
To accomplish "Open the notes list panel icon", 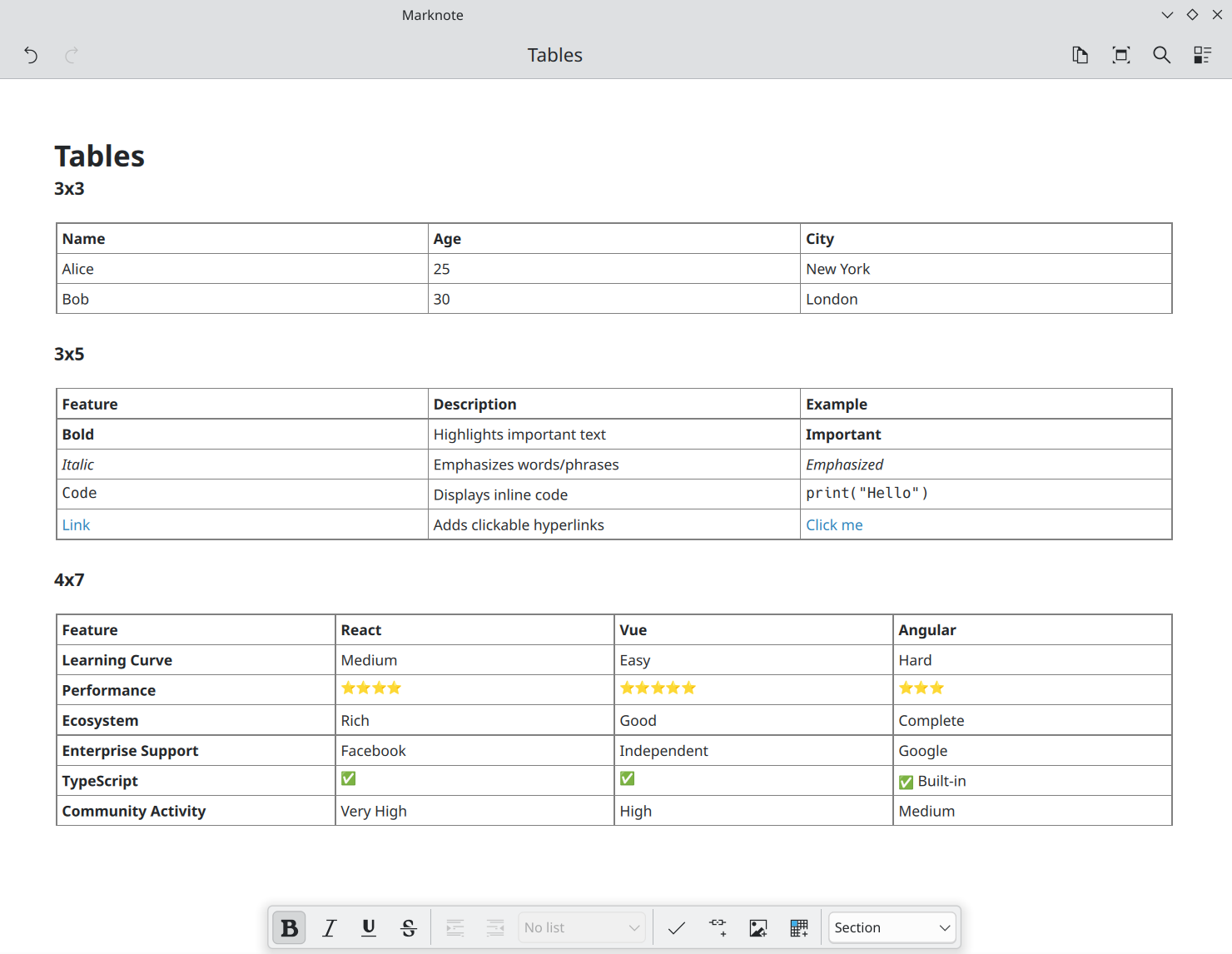I will [1202, 55].
